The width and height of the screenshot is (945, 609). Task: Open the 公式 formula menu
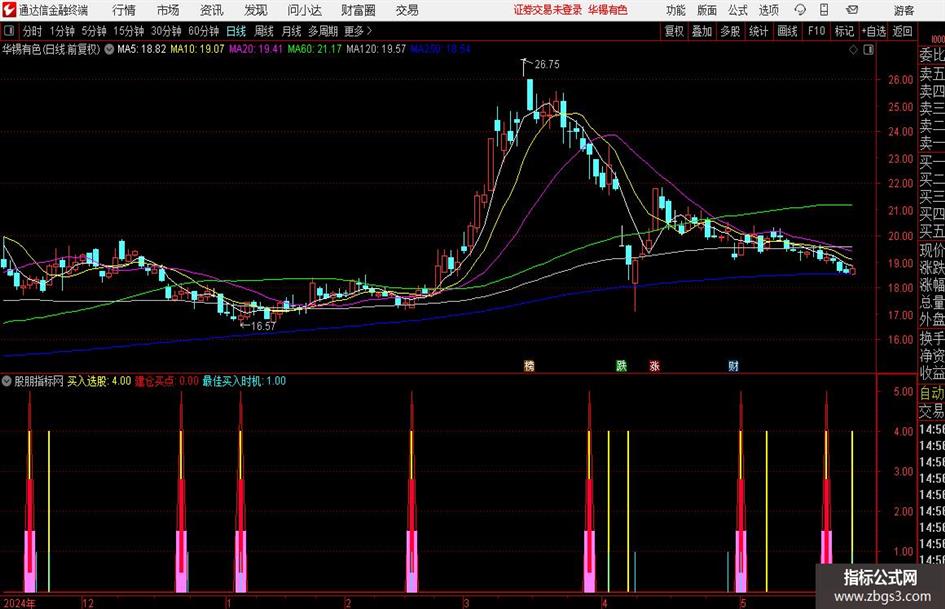[x=738, y=10]
